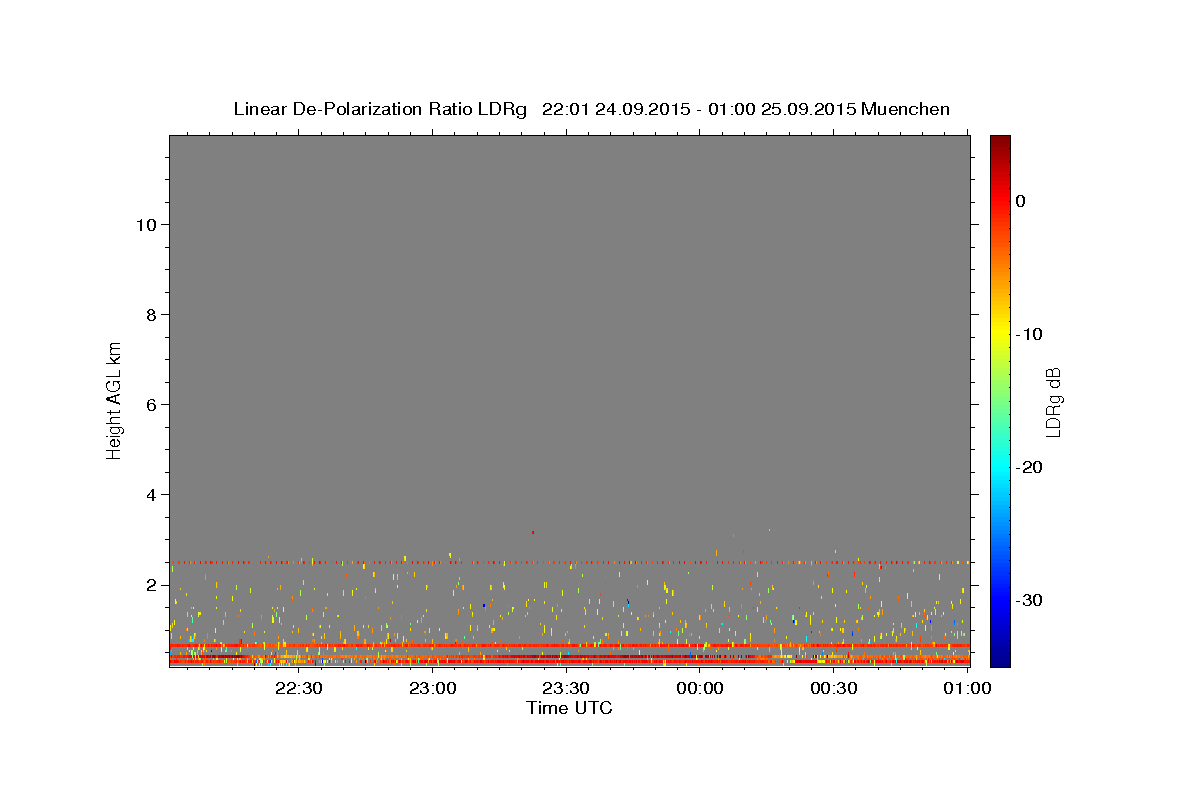Click the dotted red line near 2.5 km
The height and width of the screenshot is (800, 1200).
coord(569,562)
